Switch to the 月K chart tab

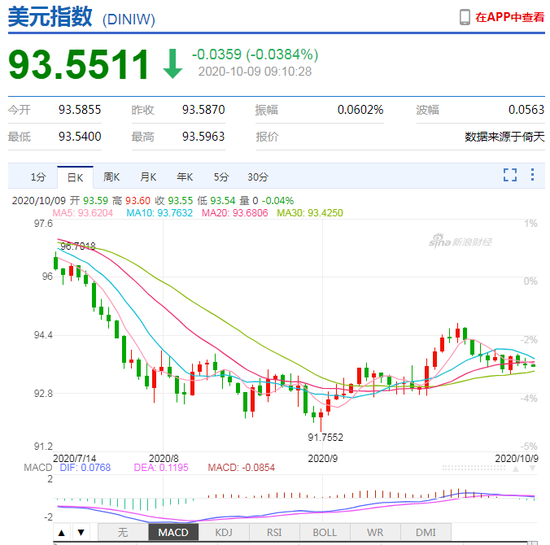(x=148, y=177)
